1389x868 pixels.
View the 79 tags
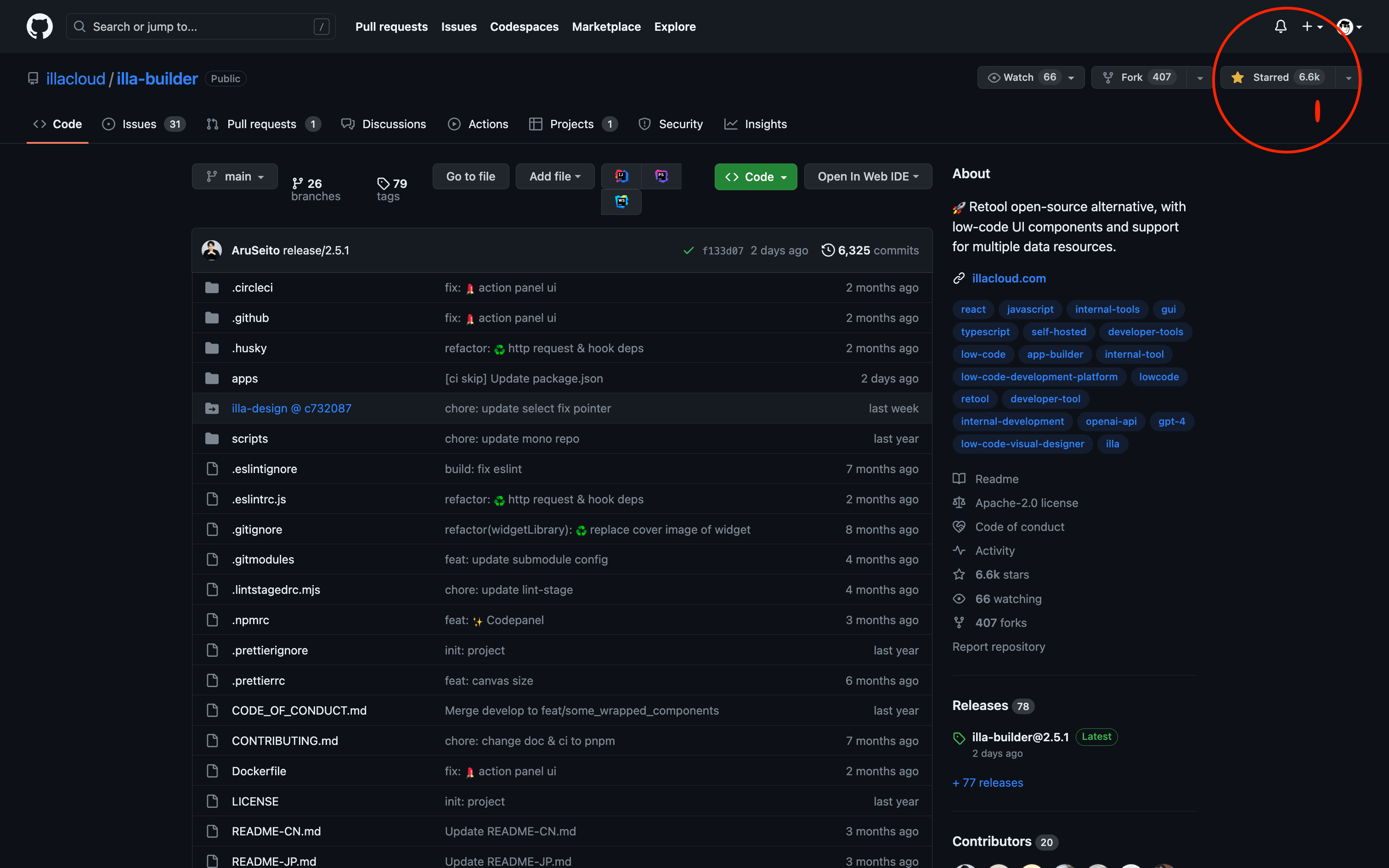tap(392, 189)
